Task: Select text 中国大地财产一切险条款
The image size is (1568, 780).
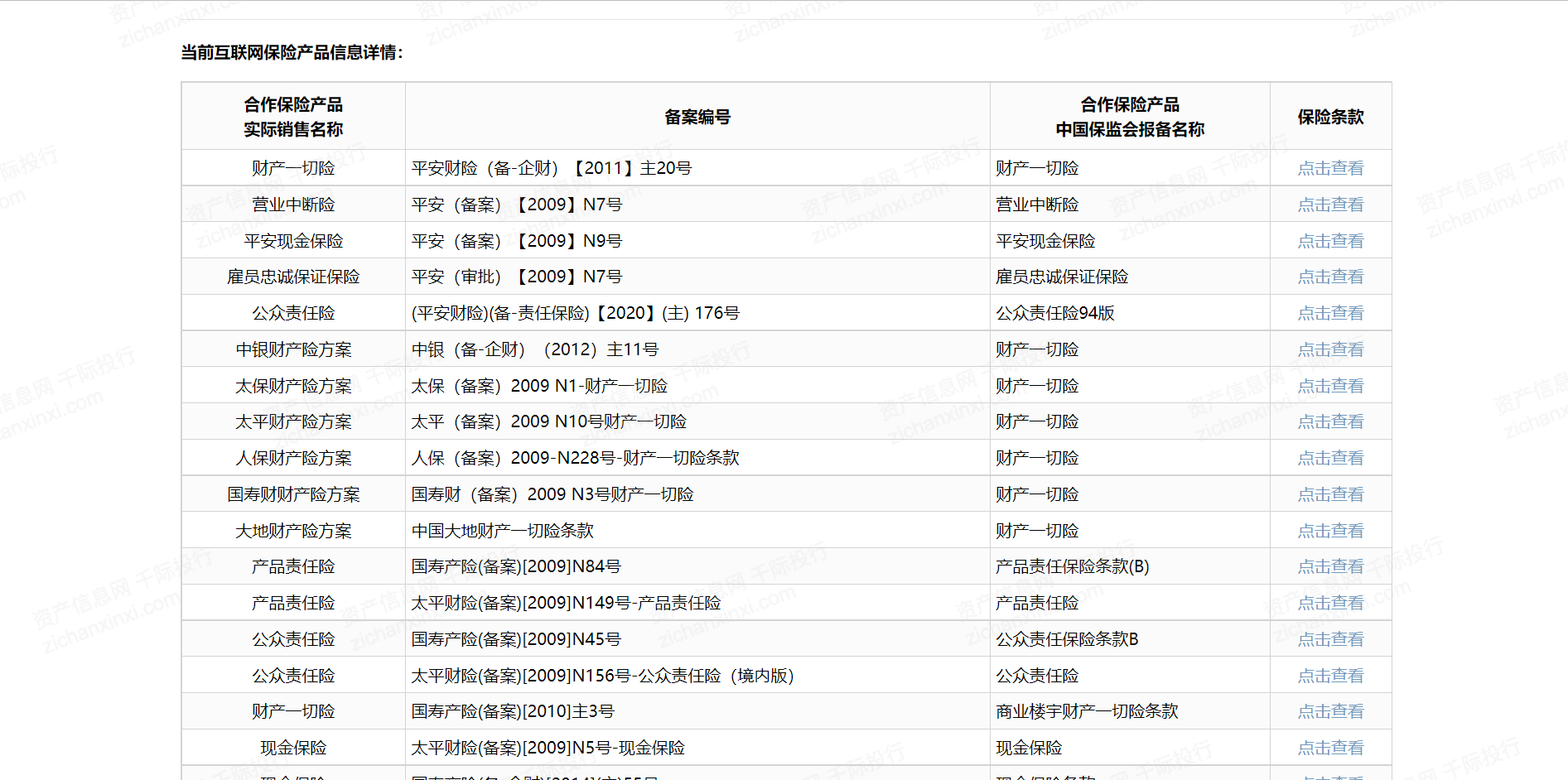Action: (503, 531)
